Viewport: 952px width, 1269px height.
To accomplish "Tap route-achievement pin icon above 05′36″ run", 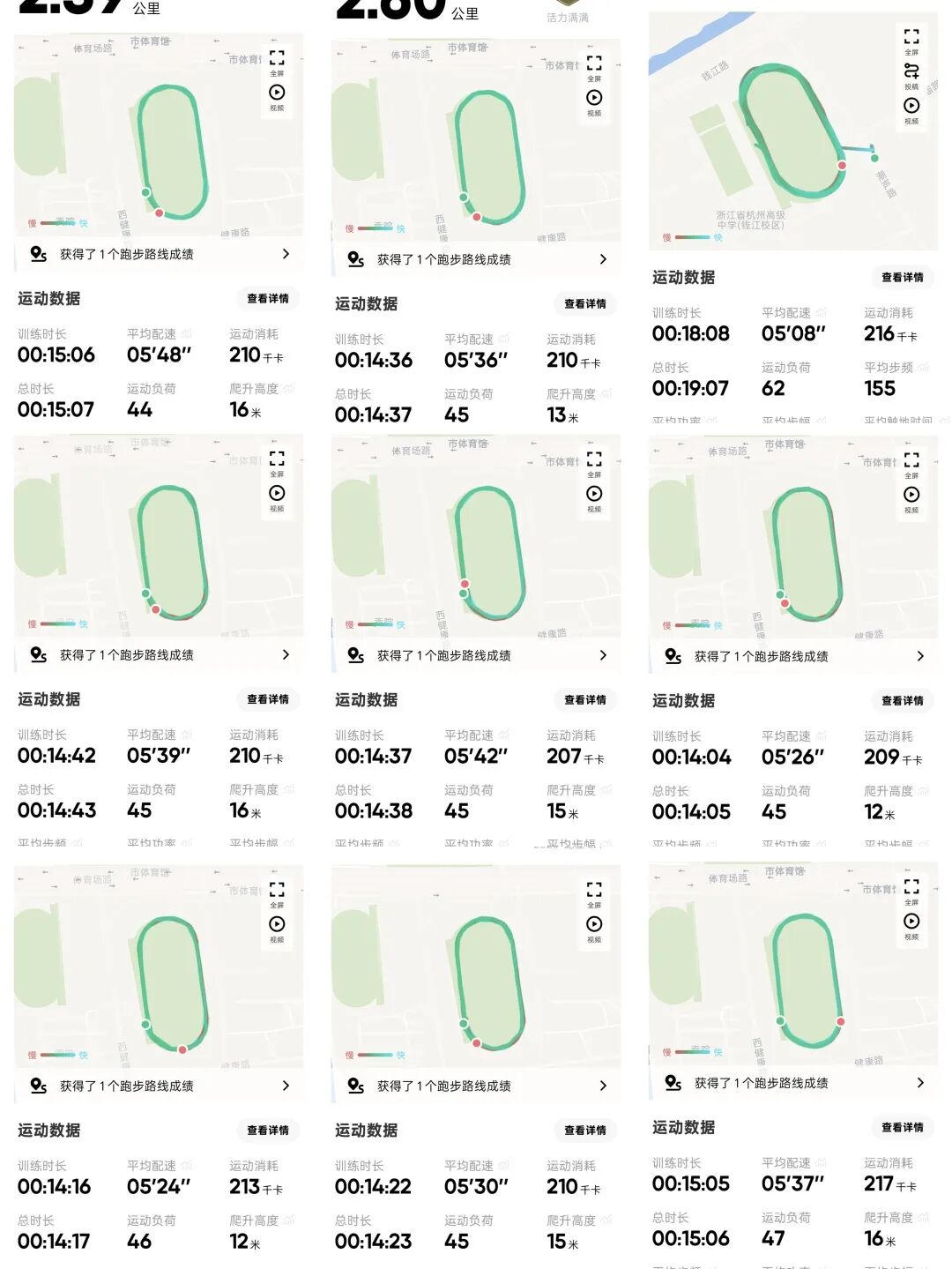I will click(356, 259).
